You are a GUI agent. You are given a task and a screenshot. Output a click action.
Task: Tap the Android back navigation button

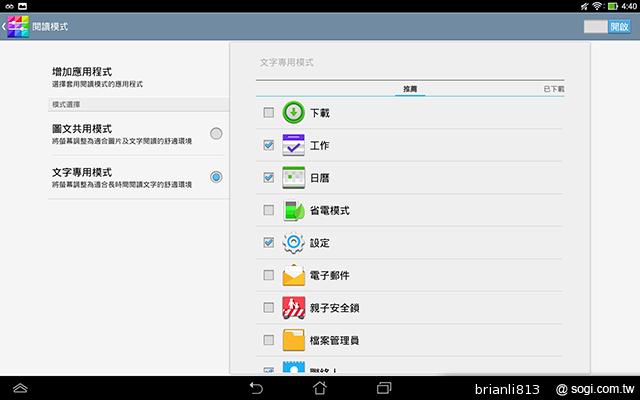coord(256,388)
